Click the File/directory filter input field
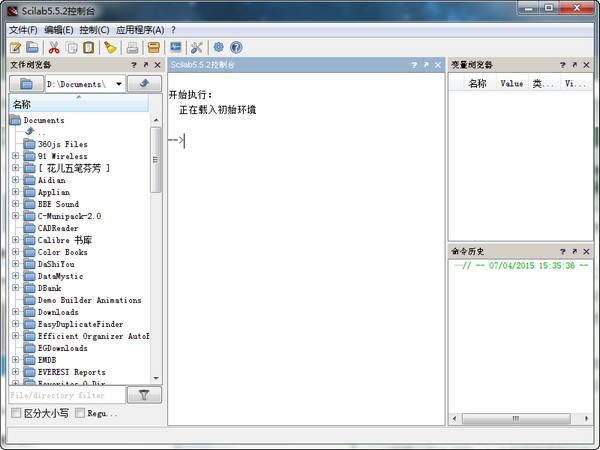Image resolution: width=600 pixels, height=450 pixels. tap(67, 395)
